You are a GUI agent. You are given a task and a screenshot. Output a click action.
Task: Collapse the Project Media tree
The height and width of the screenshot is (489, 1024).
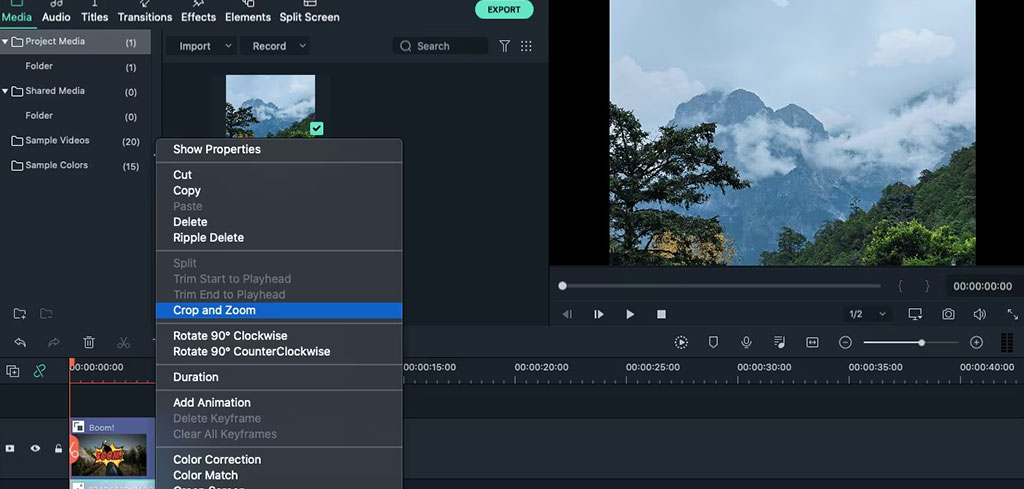pos(5,41)
